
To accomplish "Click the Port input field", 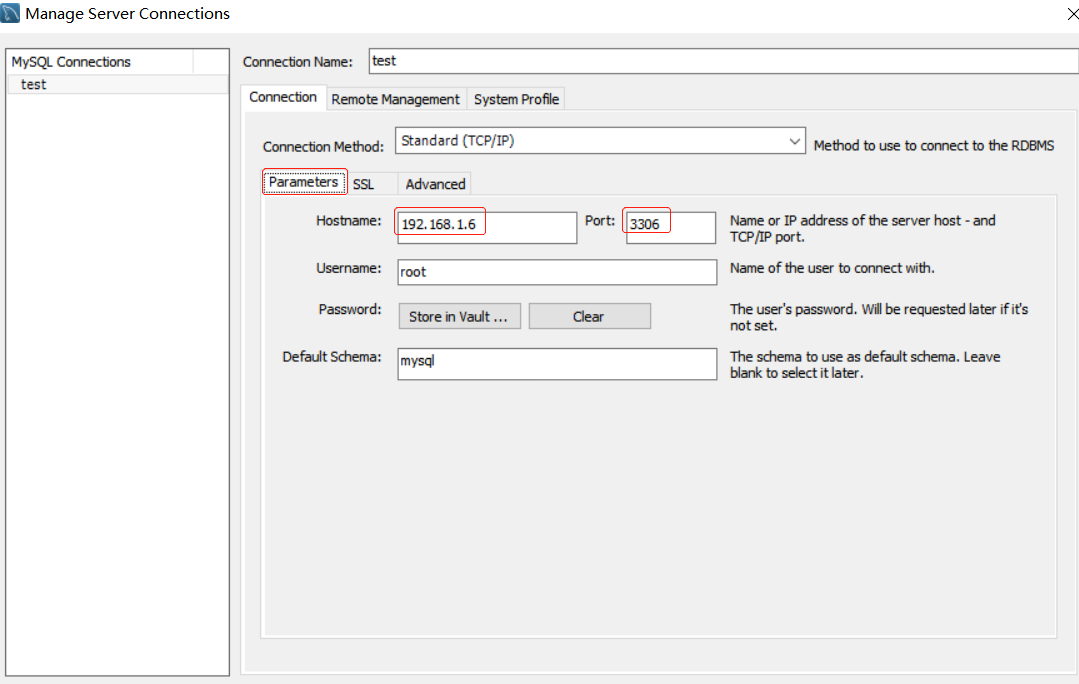I will pyautogui.click(x=671, y=226).
